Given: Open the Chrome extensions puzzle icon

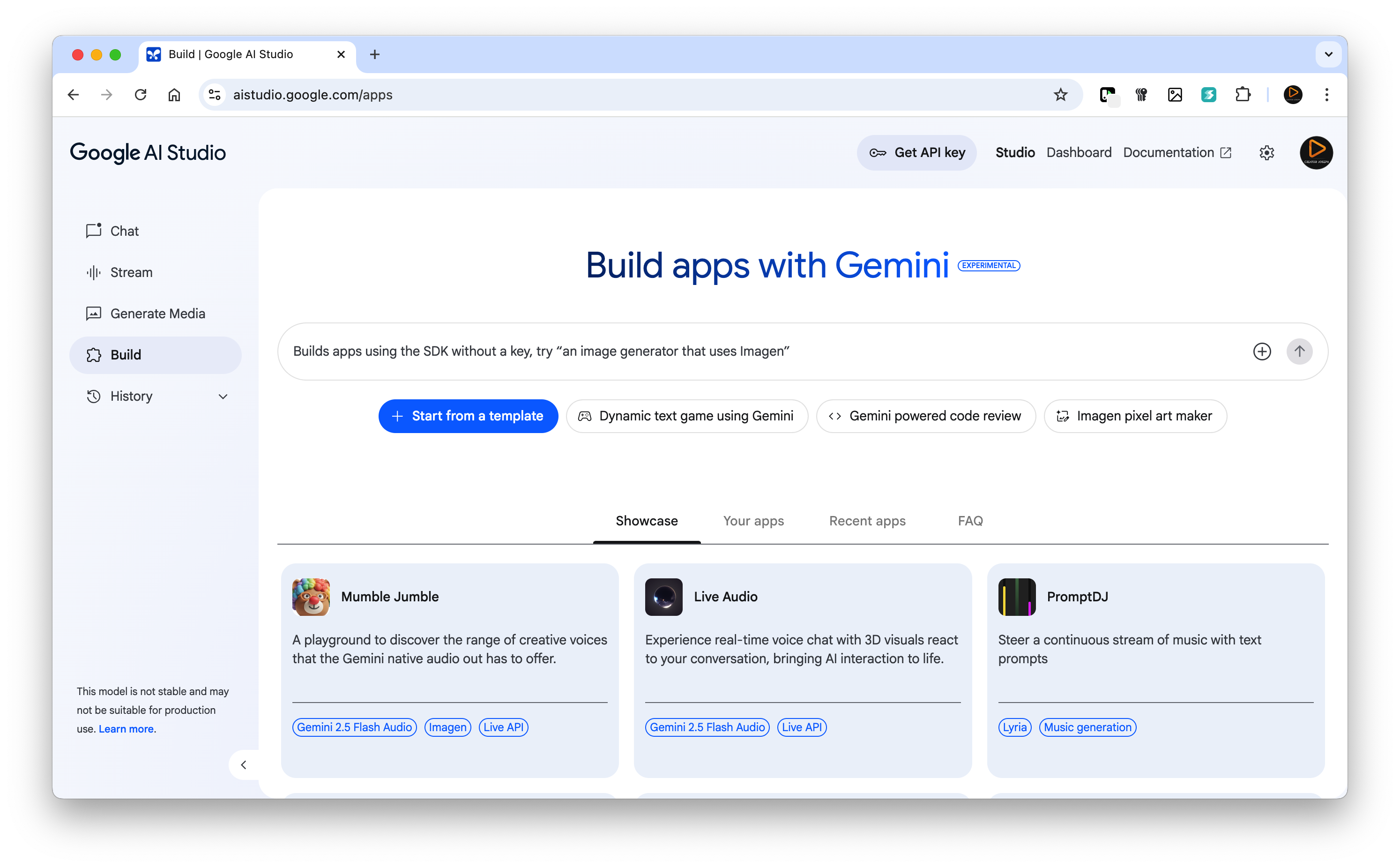Looking at the screenshot, I should click(x=1242, y=95).
